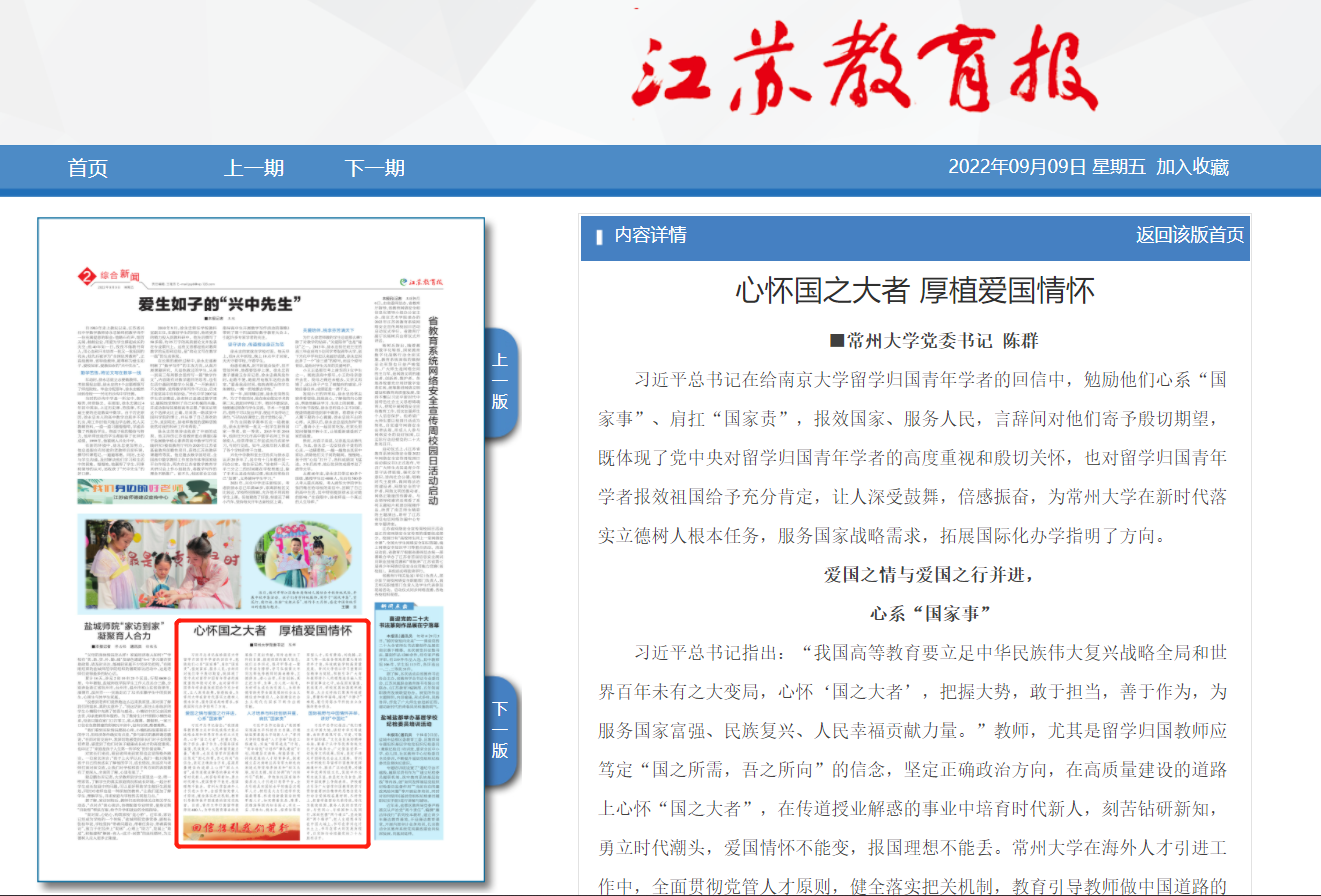Go to previous page with 上一版 tab
This screenshot has width=1321, height=896.
point(500,383)
